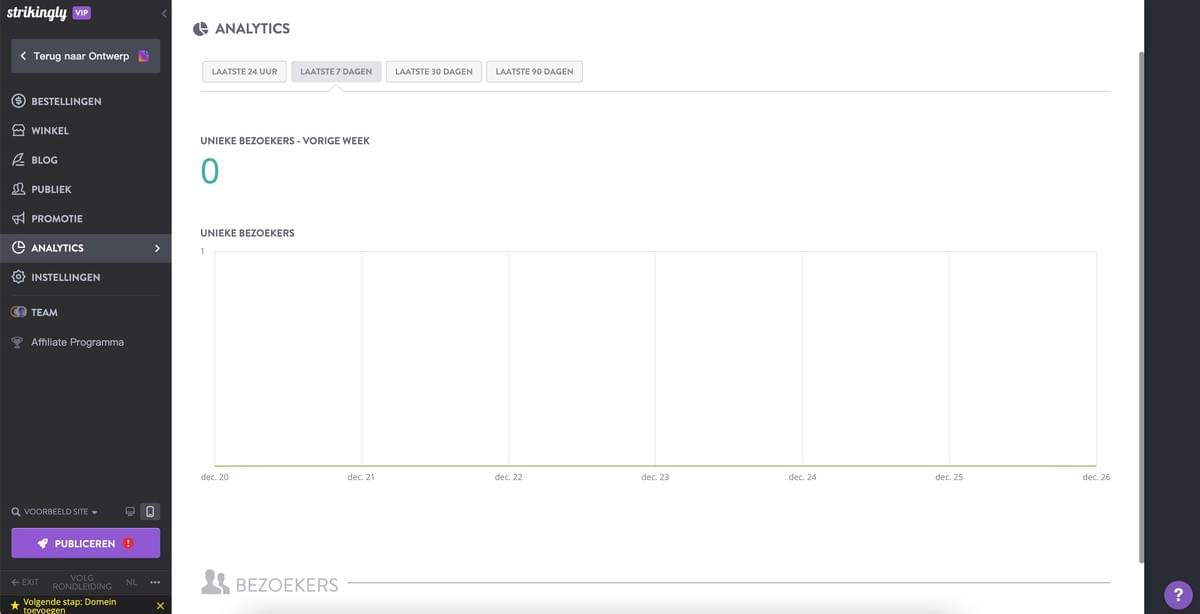Select the Laatste 90 dagen tab
The height and width of the screenshot is (614, 1200).
point(535,72)
